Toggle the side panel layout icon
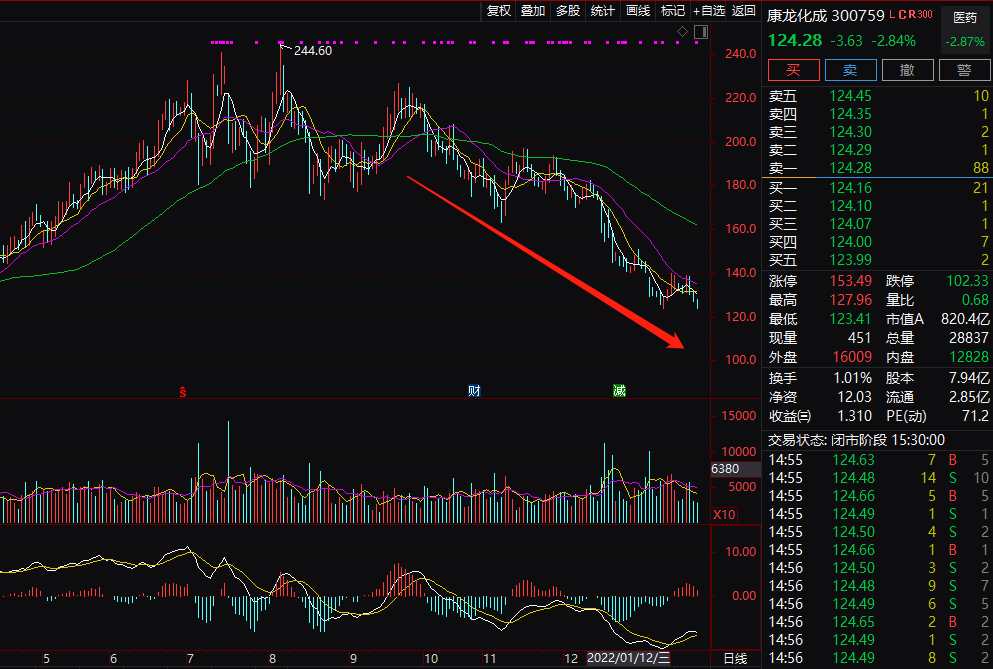The height and width of the screenshot is (669, 993). [699, 33]
